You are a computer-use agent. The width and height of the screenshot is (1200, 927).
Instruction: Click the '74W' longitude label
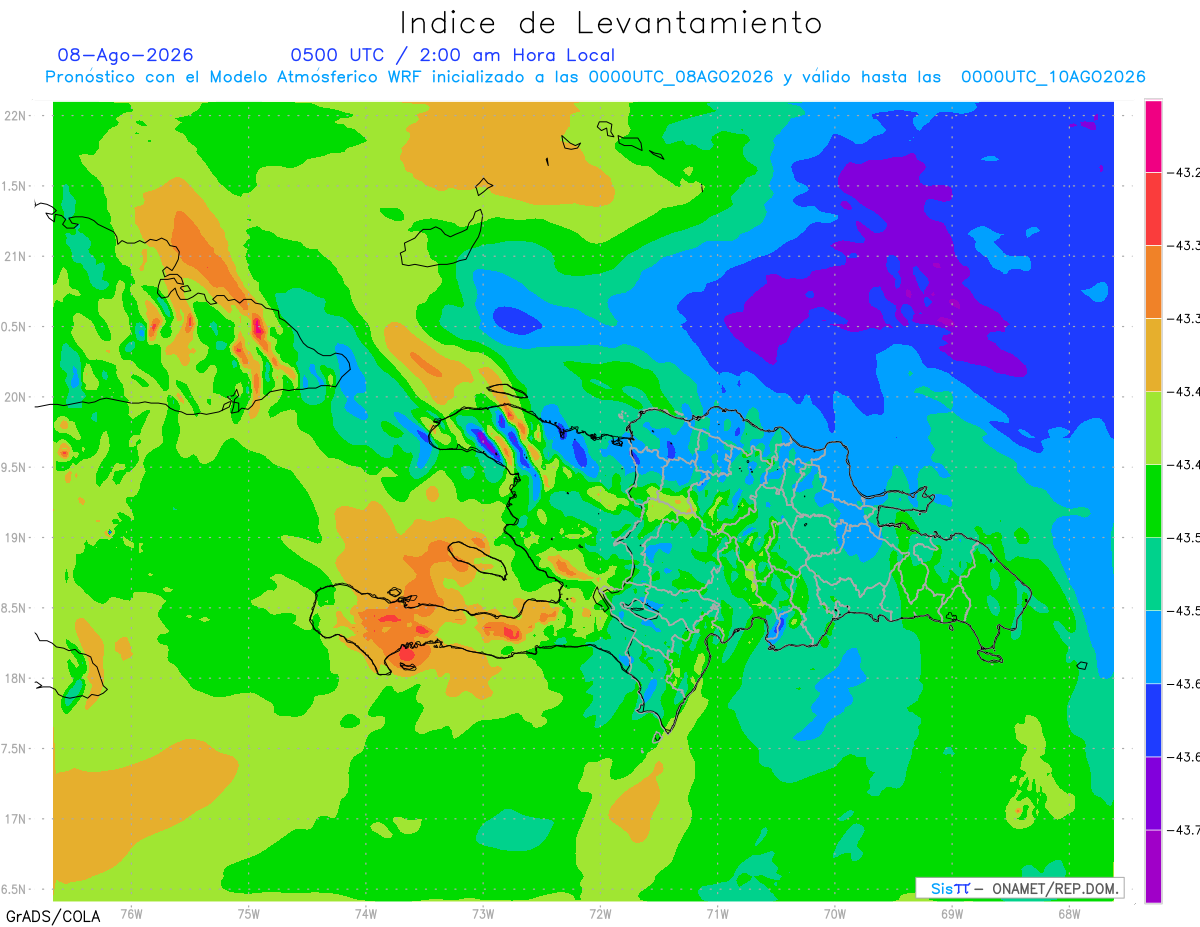pyautogui.click(x=366, y=914)
